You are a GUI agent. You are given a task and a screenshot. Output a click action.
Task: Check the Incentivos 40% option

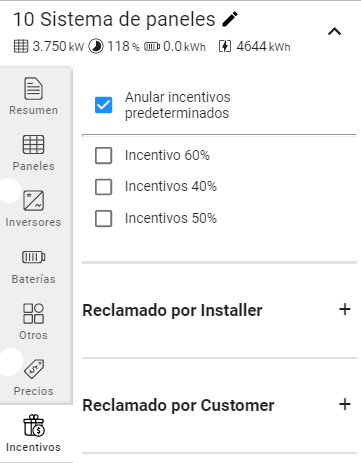click(103, 187)
